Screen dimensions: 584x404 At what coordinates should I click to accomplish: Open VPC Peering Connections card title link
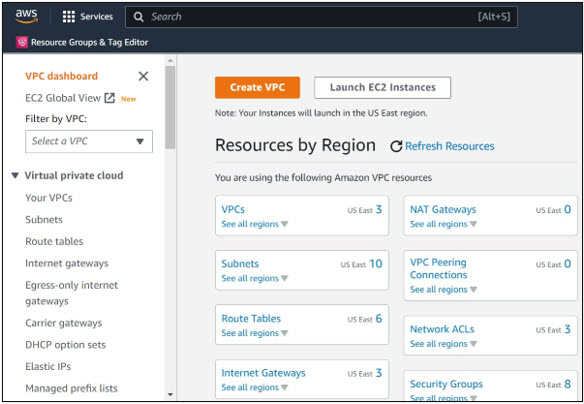pyautogui.click(x=439, y=268)
